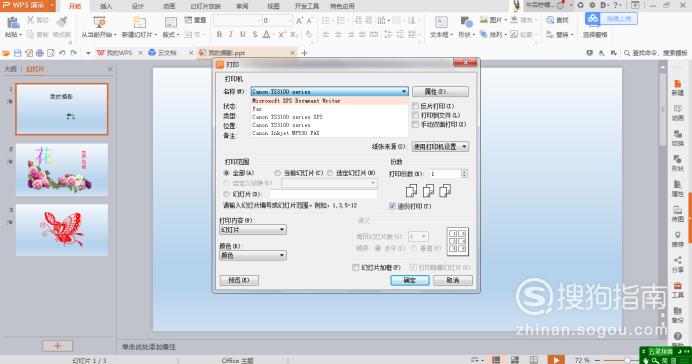
Task: Open the print content dropdown (幻灯片)
Action: [x=253, y=230]
